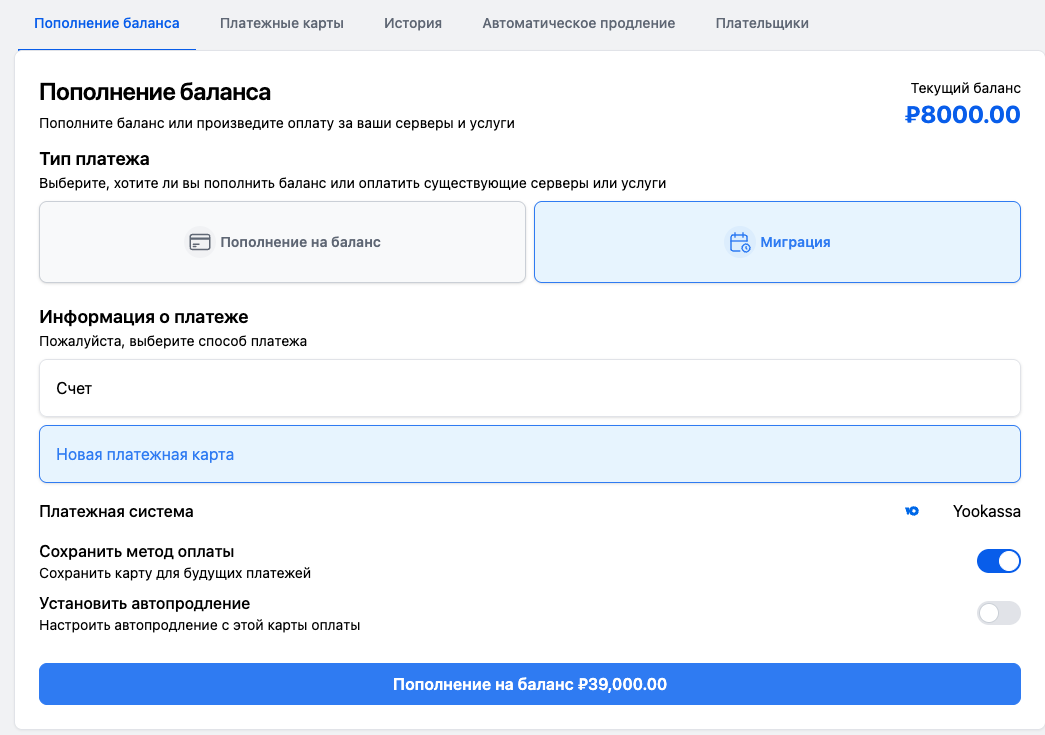Click the current balance amount ₽8000.00
Image resolution: width=1045 pixels, height=735 pixels.
pyautogui.click(x=962, y=115)
